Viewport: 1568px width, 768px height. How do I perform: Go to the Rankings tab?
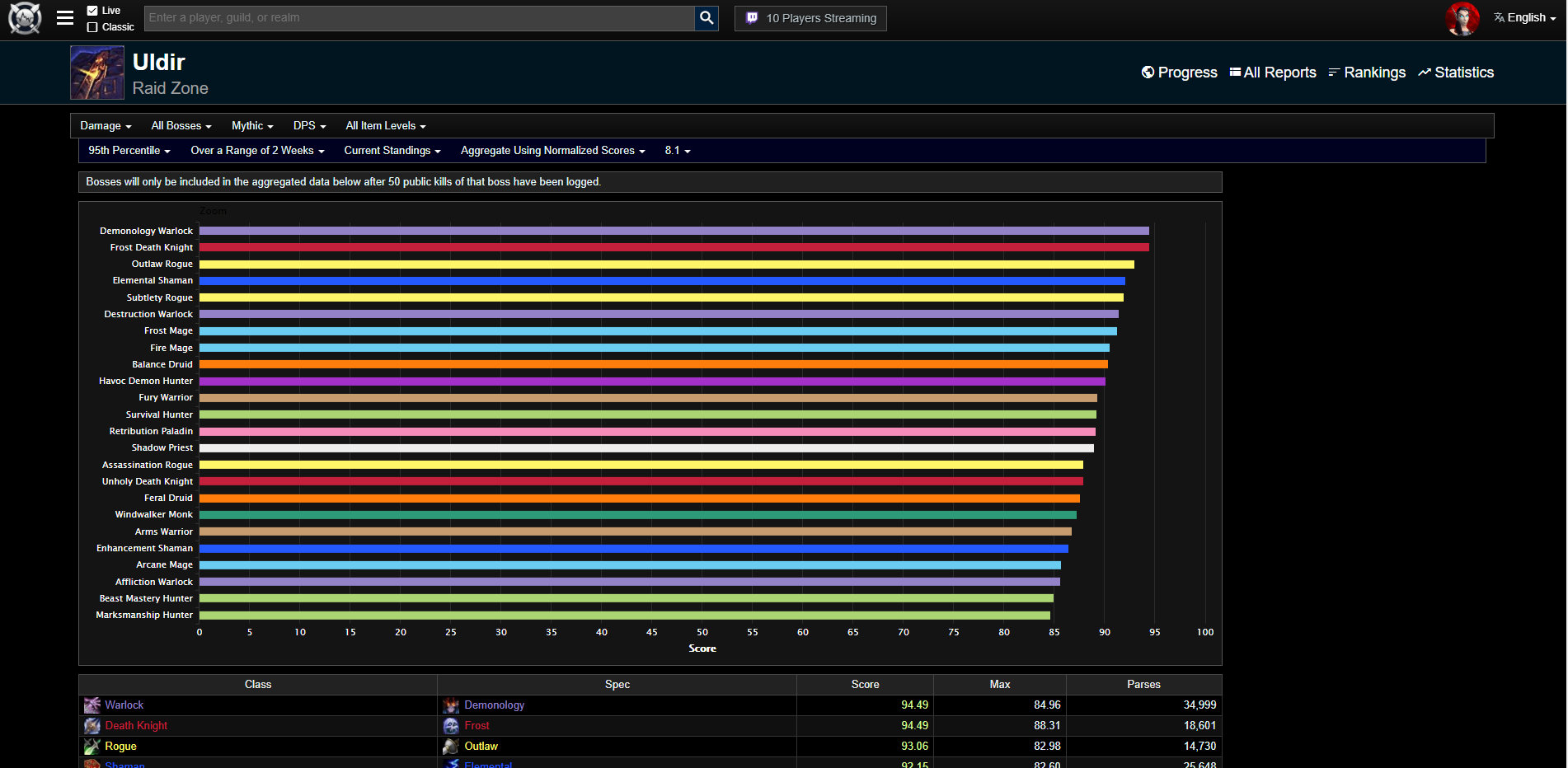[x=1368, y=73]
